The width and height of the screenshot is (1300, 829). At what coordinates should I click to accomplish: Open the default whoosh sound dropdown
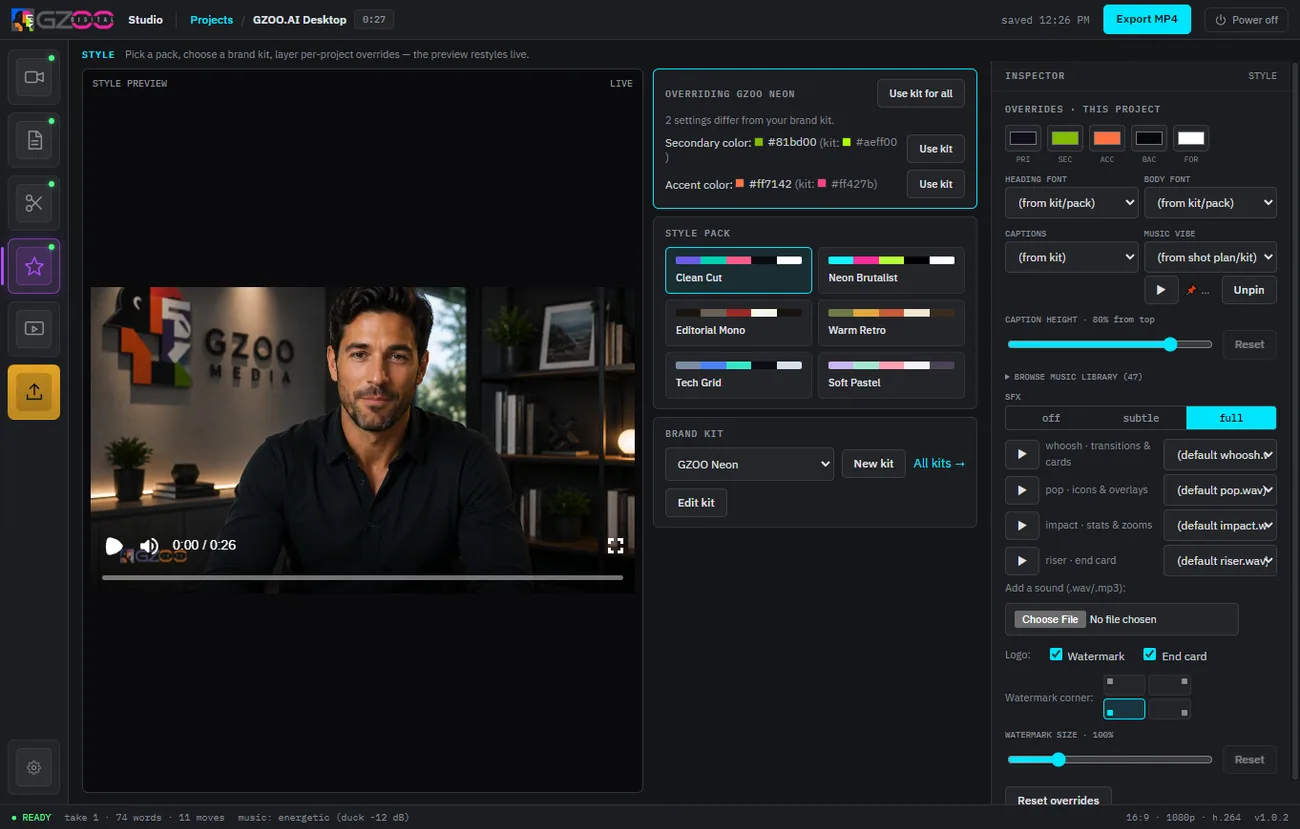pyautogui.click(x=1220, y=455)
